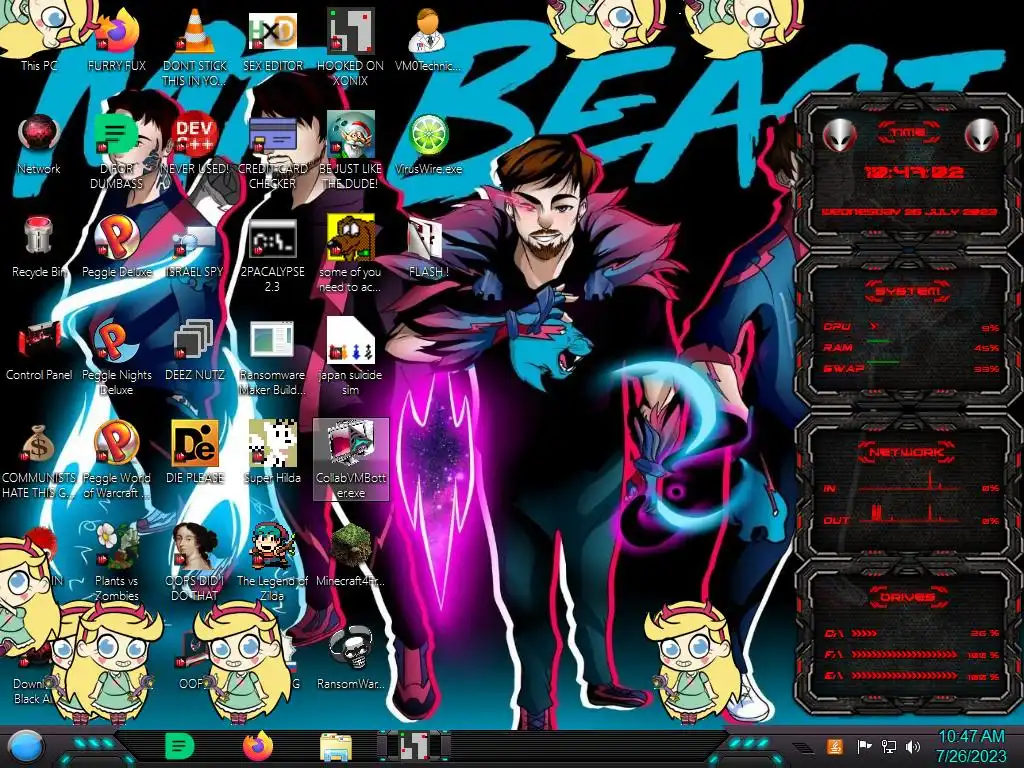1024x768 pixels.
Task: Open volume speaker tray icon
Action: pyautogui.click(x=913, y=746)
